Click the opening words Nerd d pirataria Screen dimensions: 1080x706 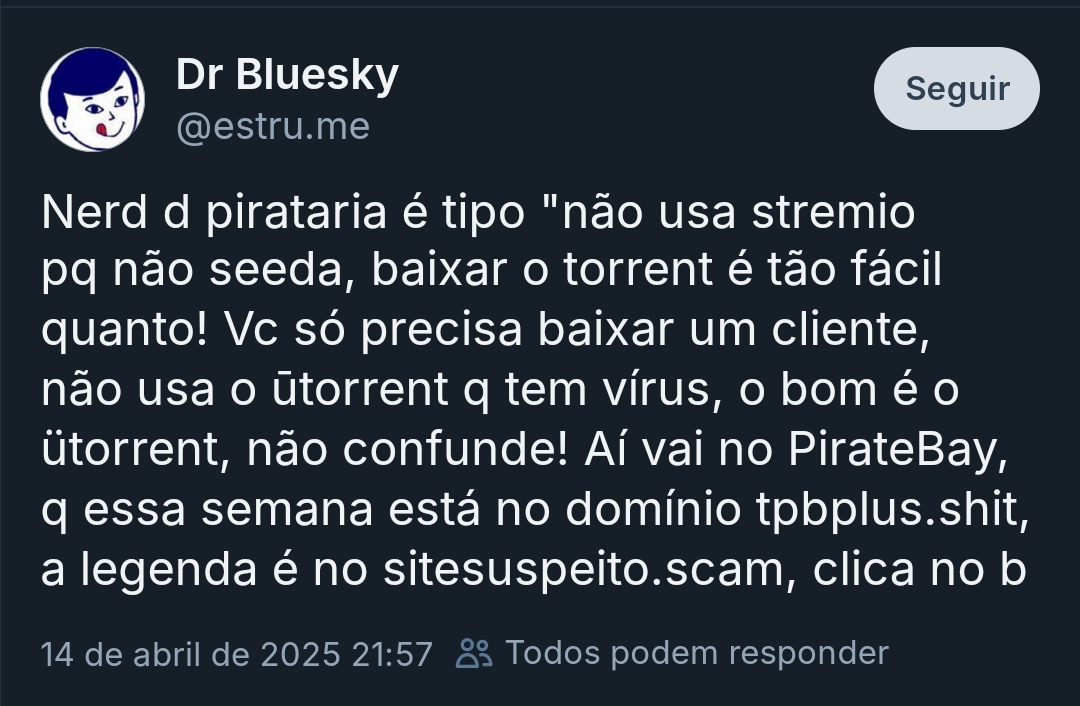click(214, 212)
